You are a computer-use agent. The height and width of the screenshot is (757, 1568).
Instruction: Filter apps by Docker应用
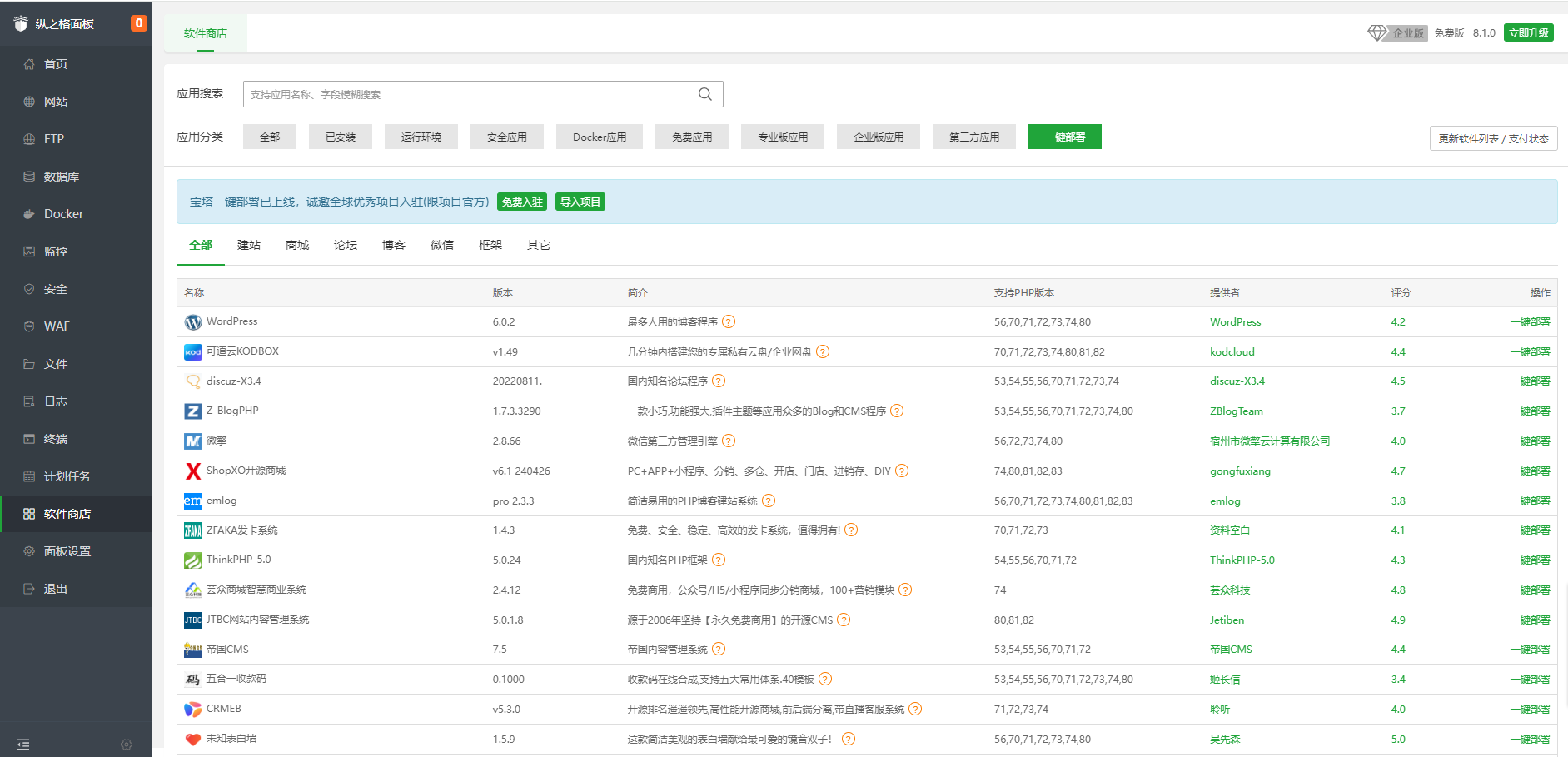pyautogui.click(x=600, y=137)
